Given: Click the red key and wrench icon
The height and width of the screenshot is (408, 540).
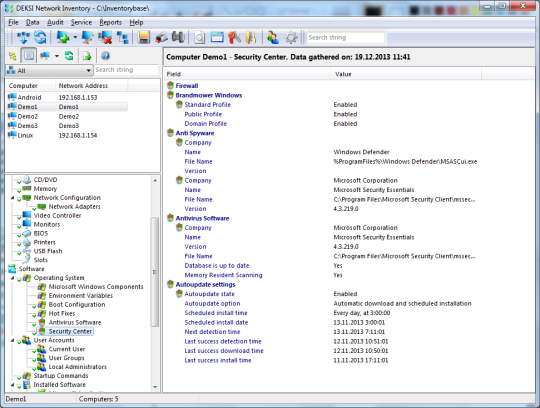Looking at the screenshot, I should pos(235,37).
